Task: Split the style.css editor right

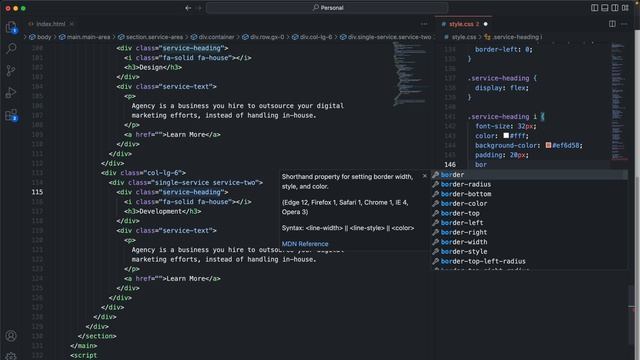Action: coord(612,24)
